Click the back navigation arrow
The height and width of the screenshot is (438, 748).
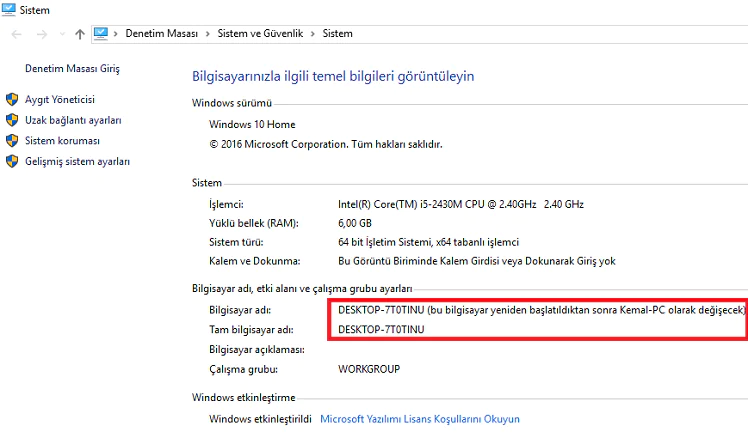pyautogui.click(x=16, y=33)
